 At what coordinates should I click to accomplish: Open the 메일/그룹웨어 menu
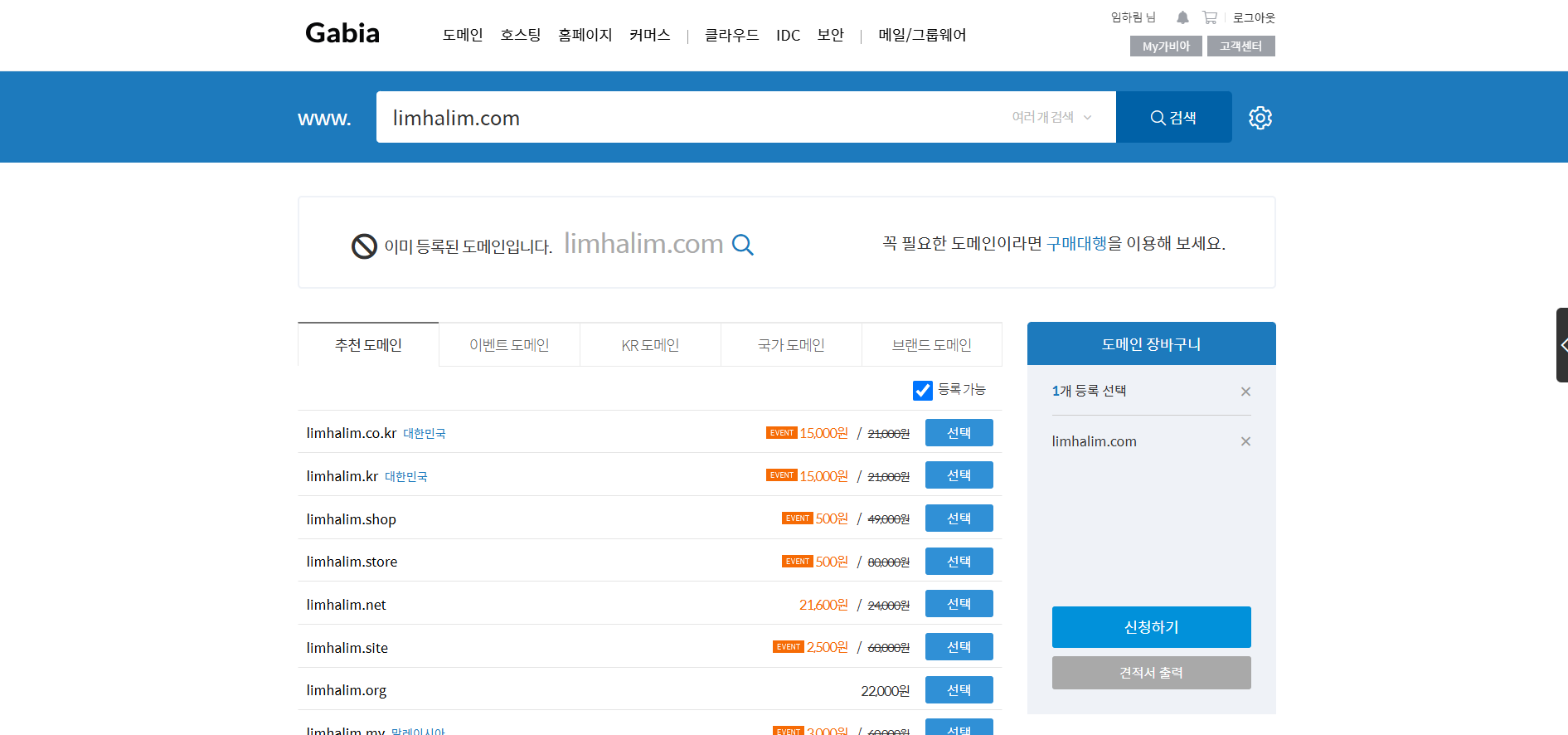click(x=923, y=35)
